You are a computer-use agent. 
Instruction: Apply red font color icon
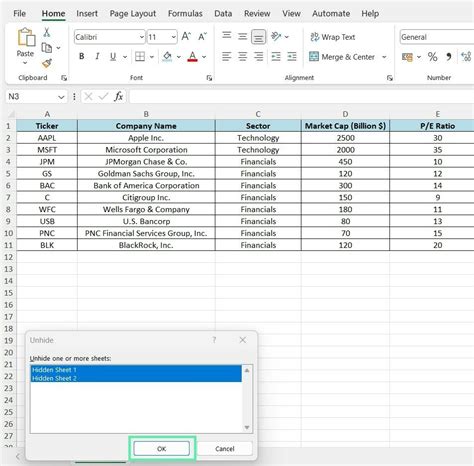[x=192, y=57]
